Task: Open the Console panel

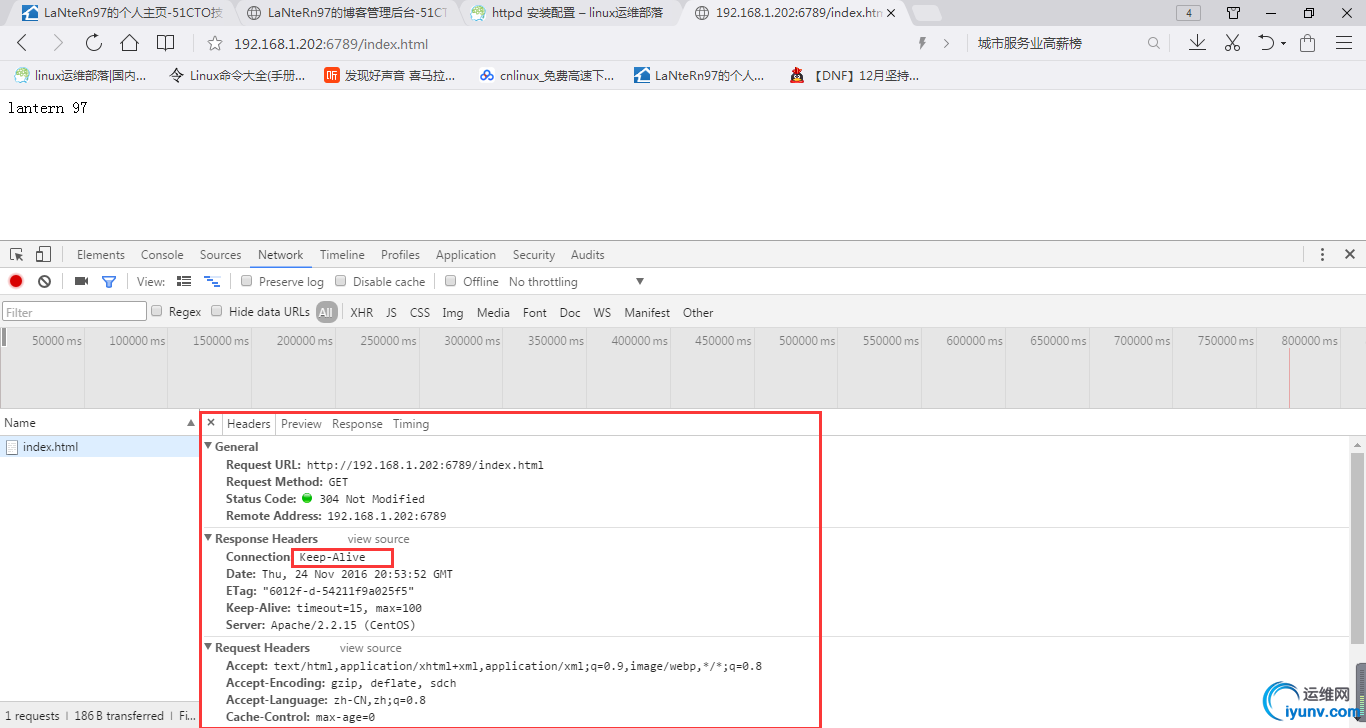Action: (162, 254)
